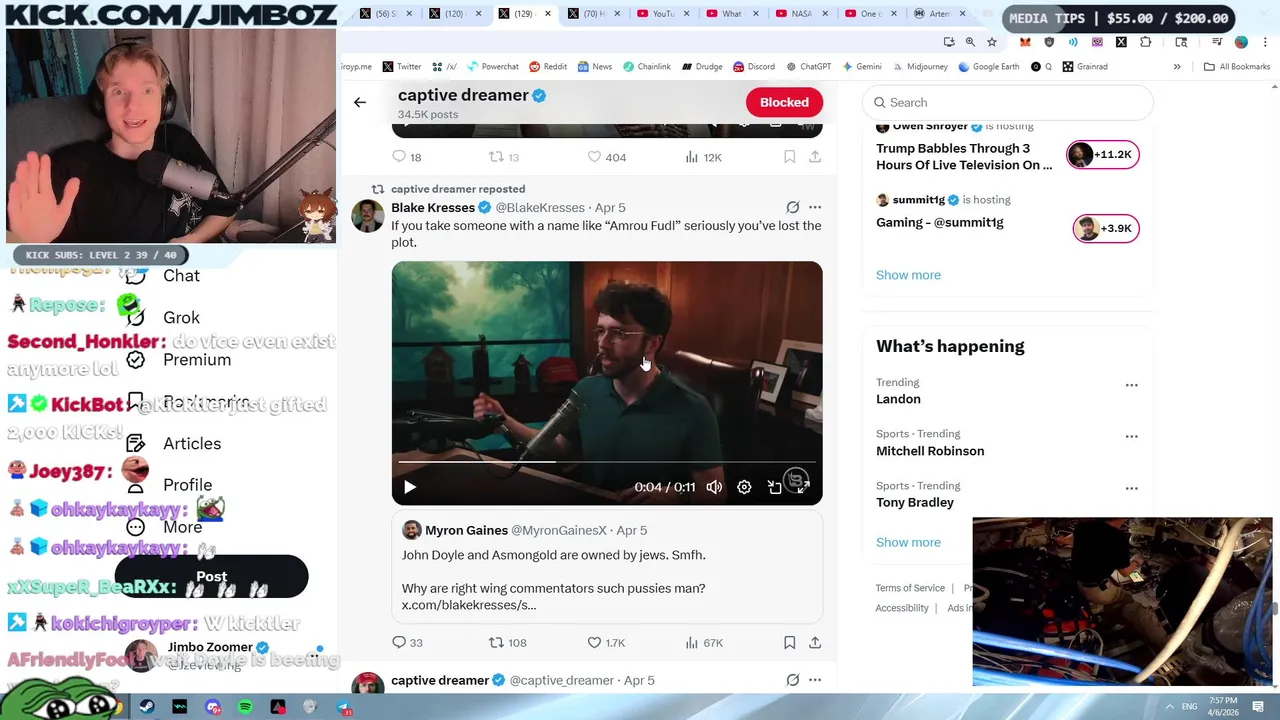Image resolution: width=1280 pixels, height=720 pixels.
Task: Open the Mitchell Robinson trending topic
Action: 930,451
